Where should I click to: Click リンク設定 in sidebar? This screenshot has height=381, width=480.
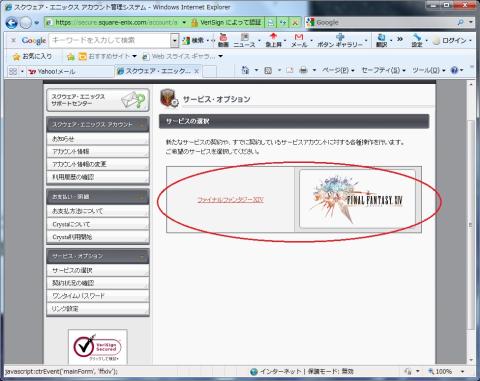tap(98, 309)
